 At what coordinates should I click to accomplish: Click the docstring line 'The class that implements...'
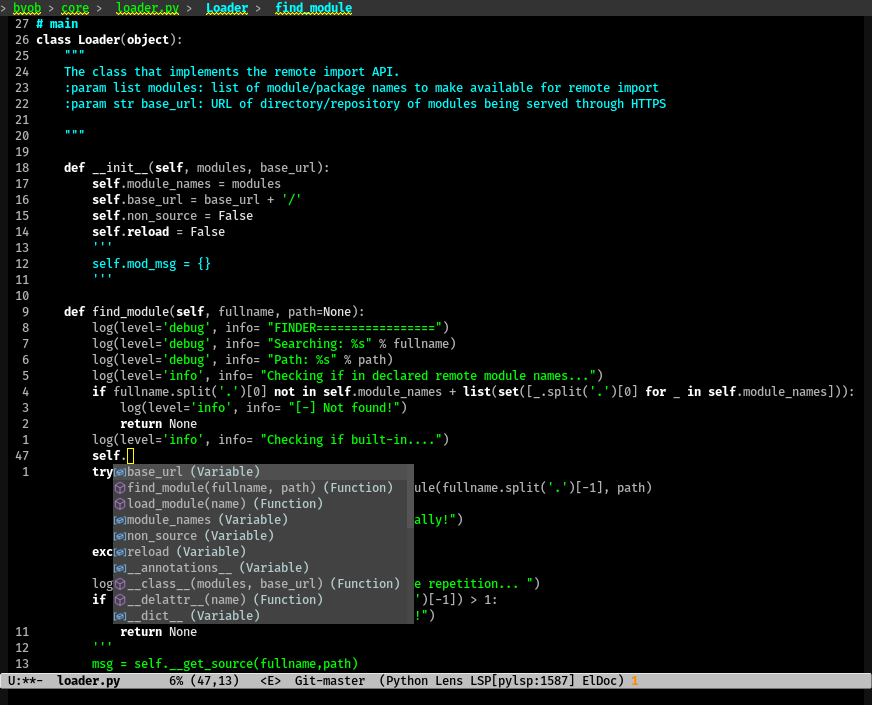coord(232,72)
